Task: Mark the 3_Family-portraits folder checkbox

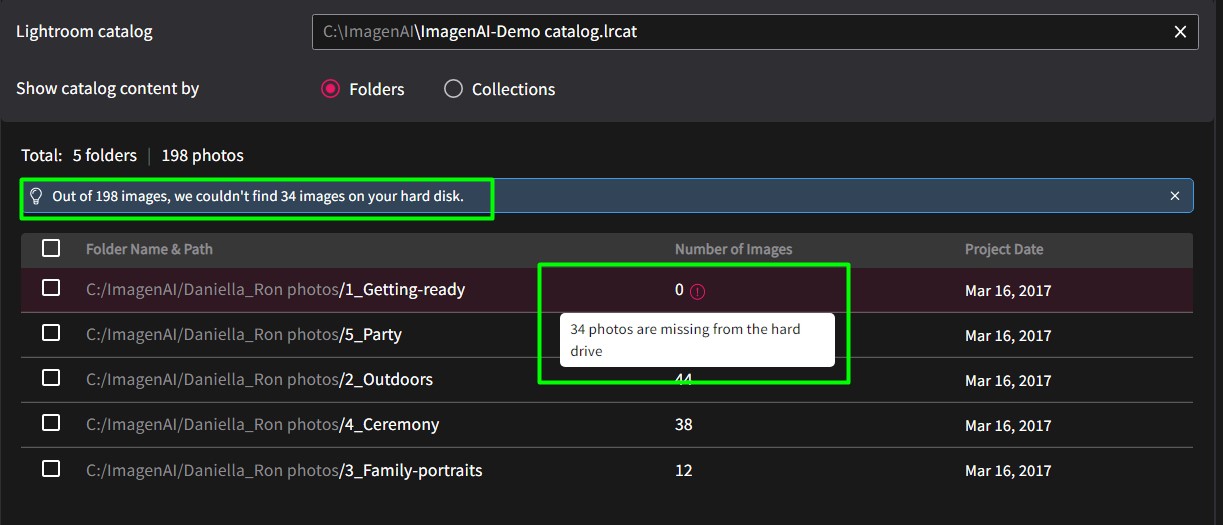Action: click(x=51, y=469)
